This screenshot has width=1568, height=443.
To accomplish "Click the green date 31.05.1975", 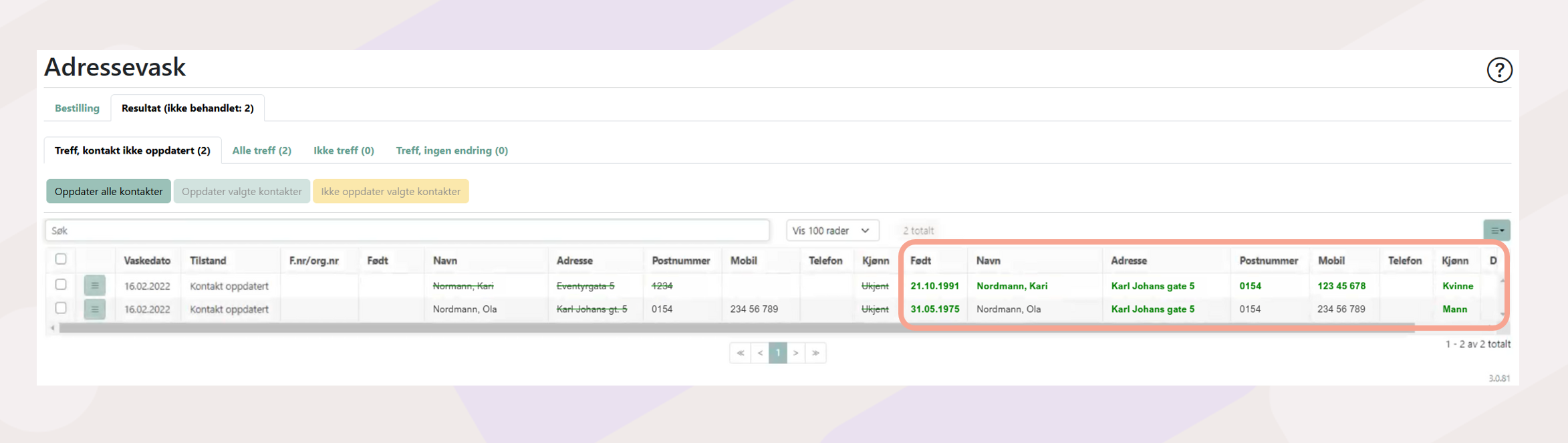I will [935, 309].
